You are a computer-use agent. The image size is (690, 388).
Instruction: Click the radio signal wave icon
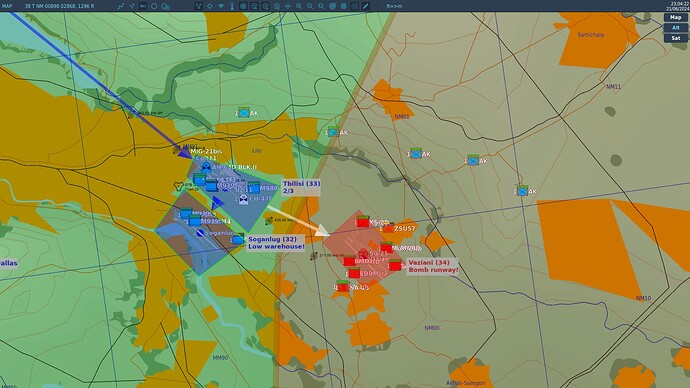tap(221, 6)
